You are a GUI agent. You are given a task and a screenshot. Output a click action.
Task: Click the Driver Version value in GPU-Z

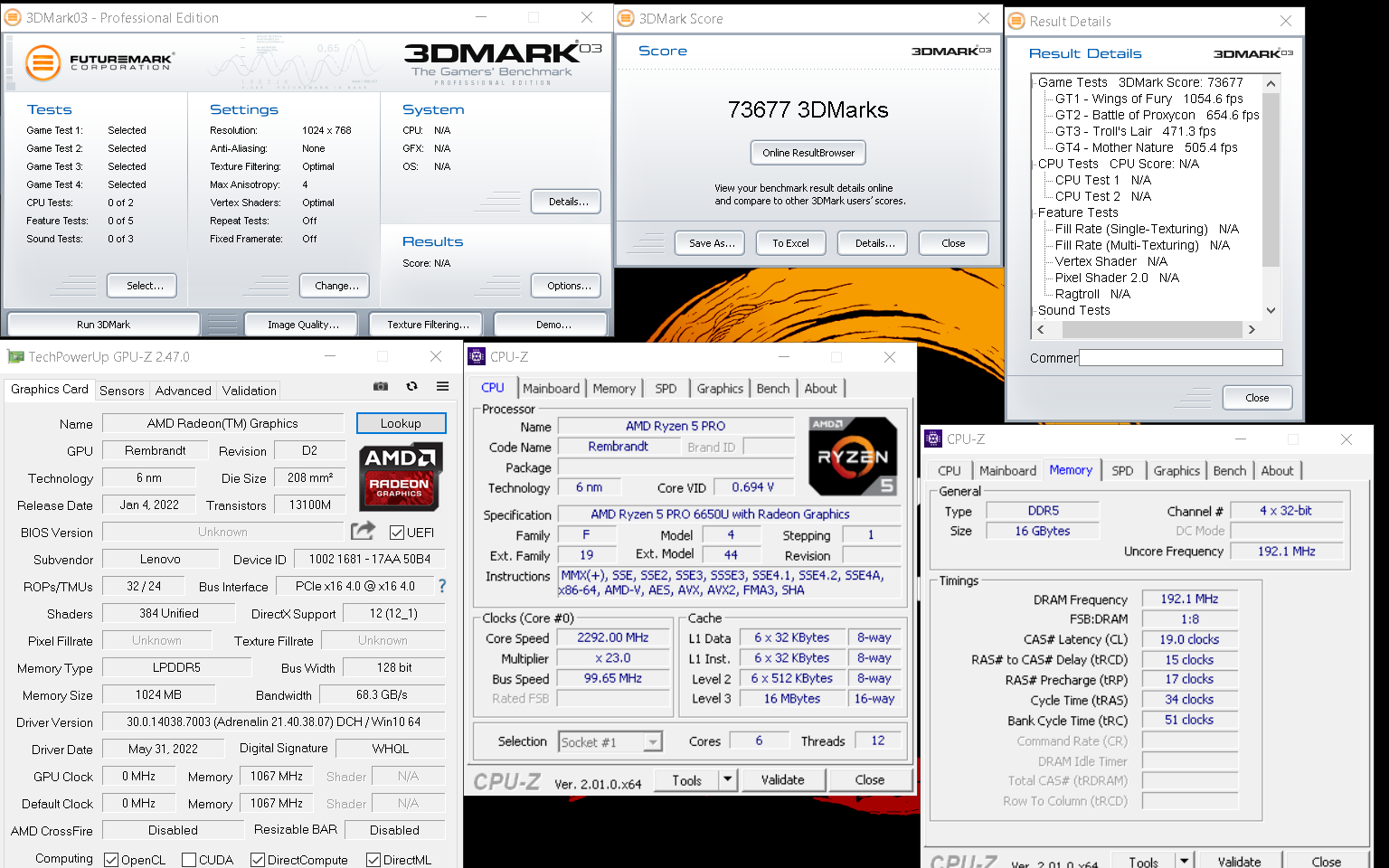[x=273, y=722]
